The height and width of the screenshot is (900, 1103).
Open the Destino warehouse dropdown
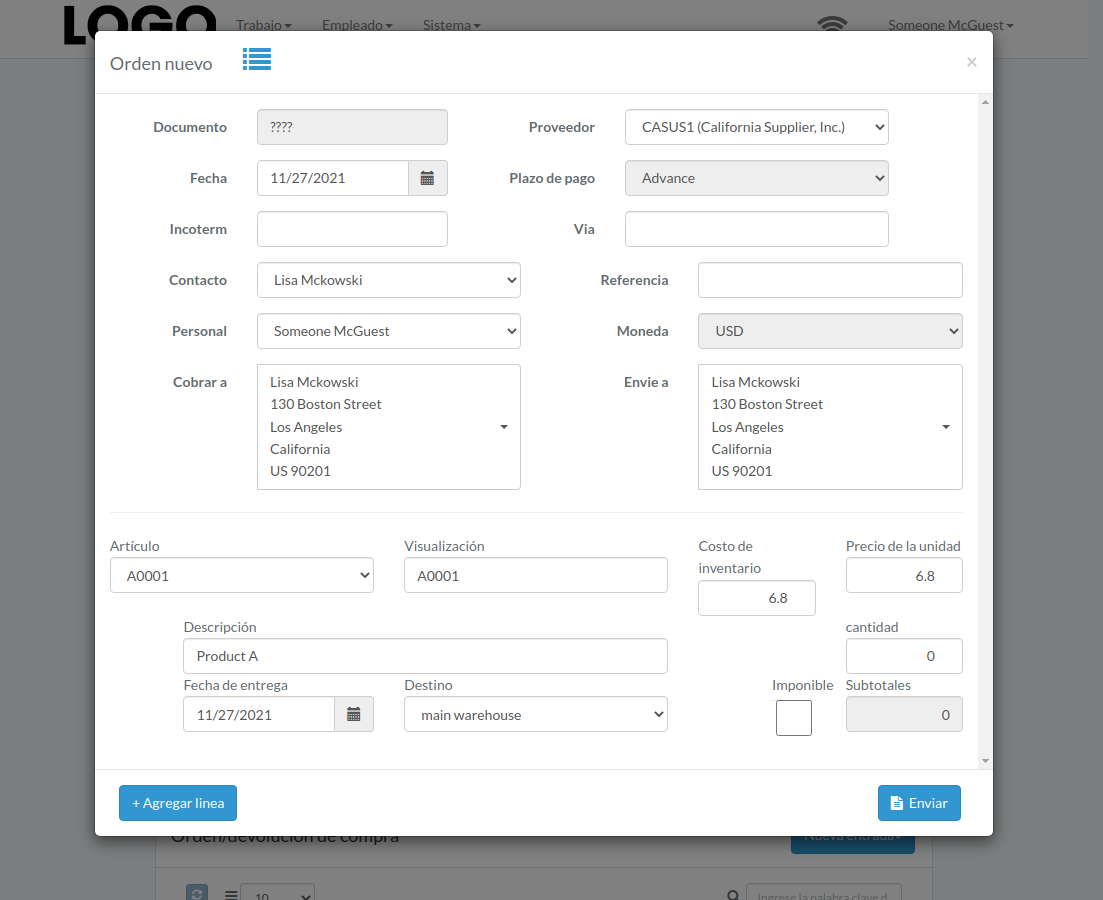pyautogui.click(x=535, y=715)
